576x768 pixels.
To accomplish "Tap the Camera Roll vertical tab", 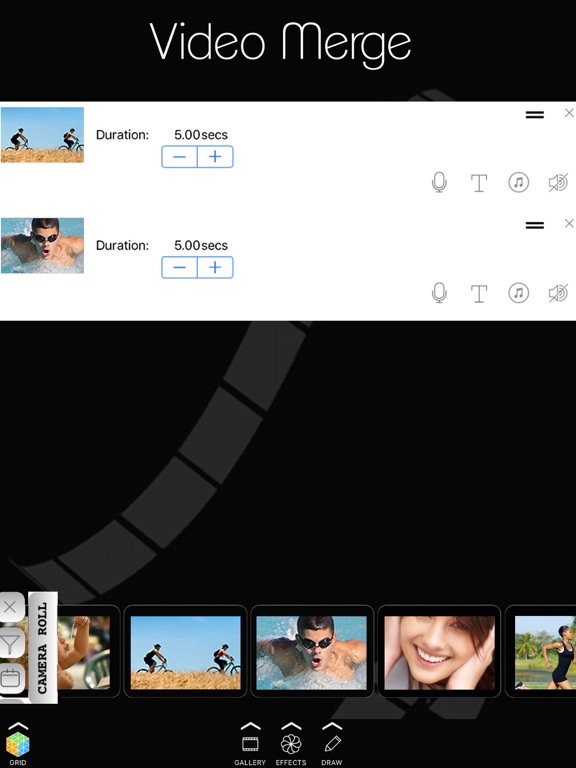I will pos(43,648).
